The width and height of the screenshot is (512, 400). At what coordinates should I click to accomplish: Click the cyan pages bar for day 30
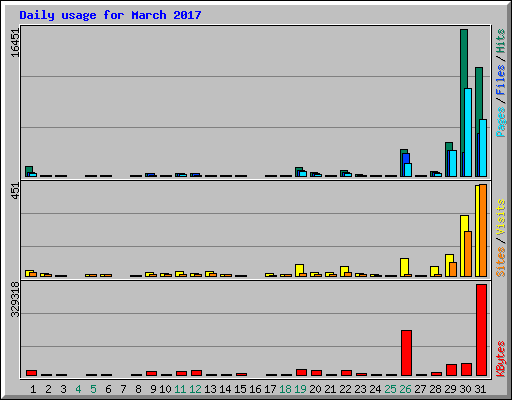tap(468, 132)
